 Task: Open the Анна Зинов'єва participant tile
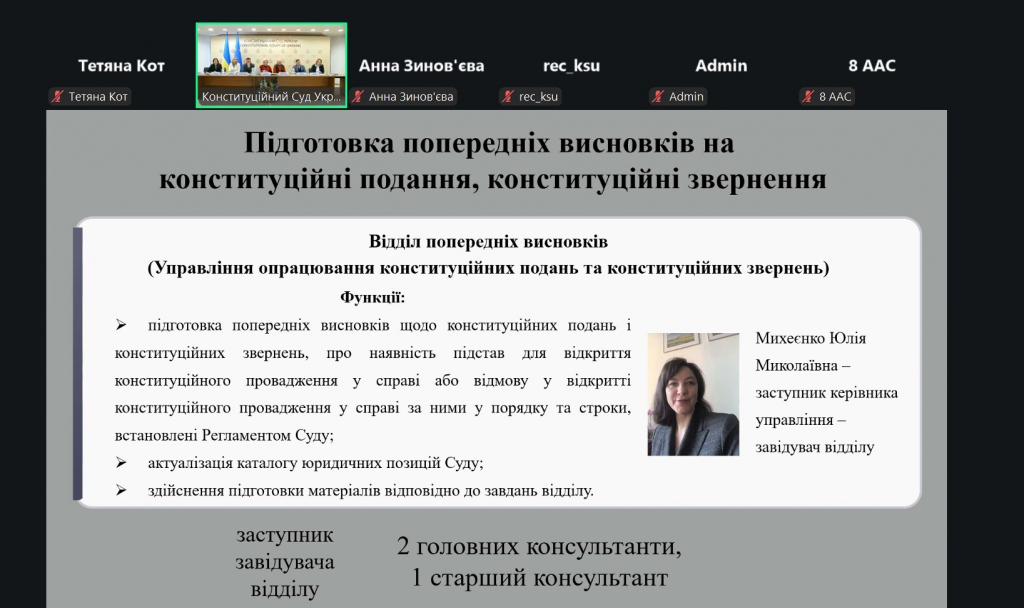tap(421, 66)
